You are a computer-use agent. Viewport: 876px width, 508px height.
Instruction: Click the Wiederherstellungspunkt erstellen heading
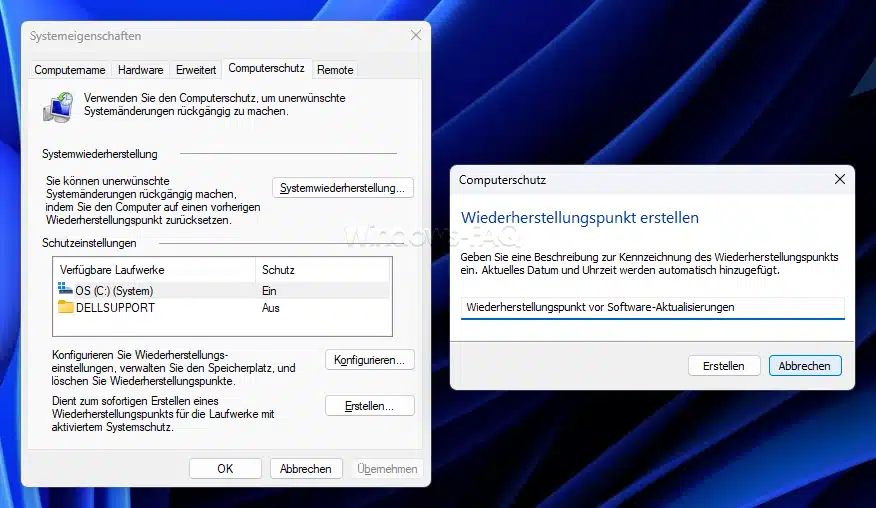click(x=579, y=217)
